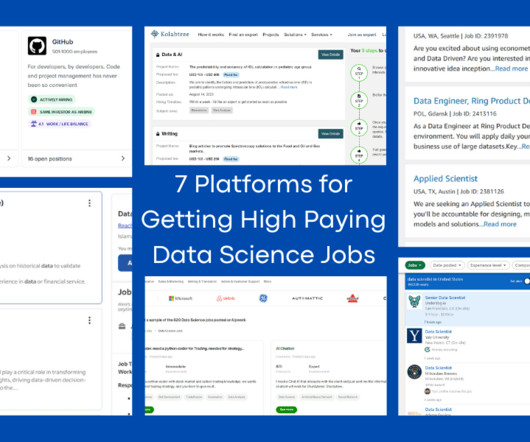Image resolution: width=530 pixels, height=442 pixels.
Task: Click Join as expert link
Action: [362, 35]
